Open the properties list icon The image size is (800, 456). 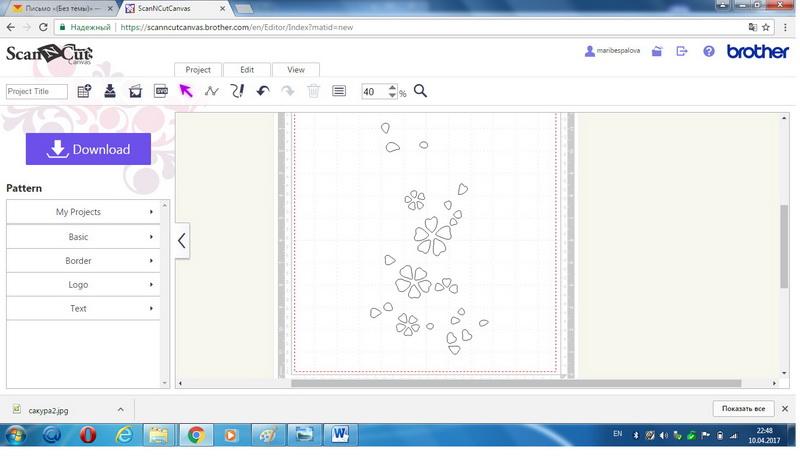(x=339, y=91)
